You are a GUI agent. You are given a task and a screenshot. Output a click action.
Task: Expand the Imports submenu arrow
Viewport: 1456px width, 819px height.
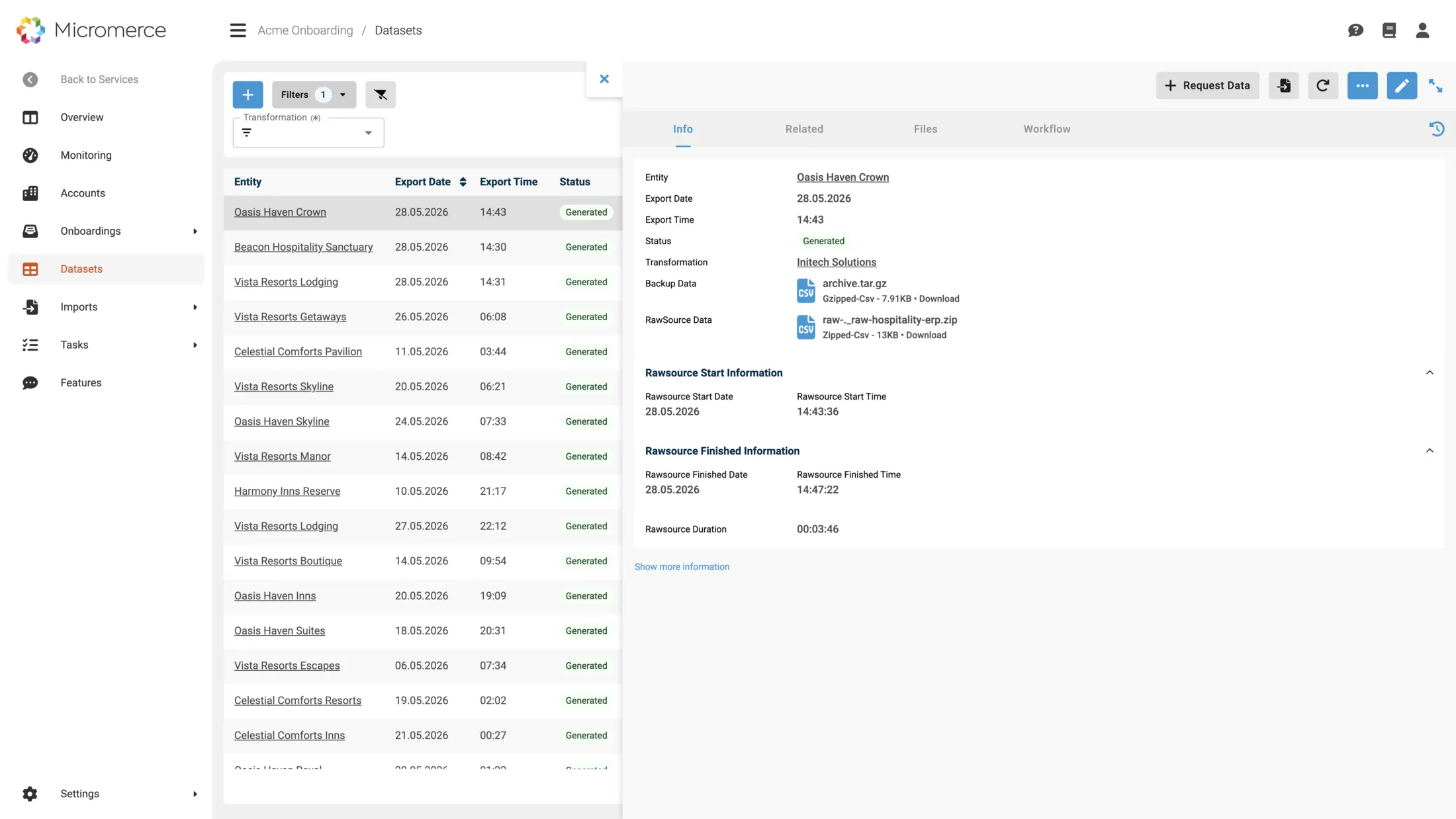195,307
